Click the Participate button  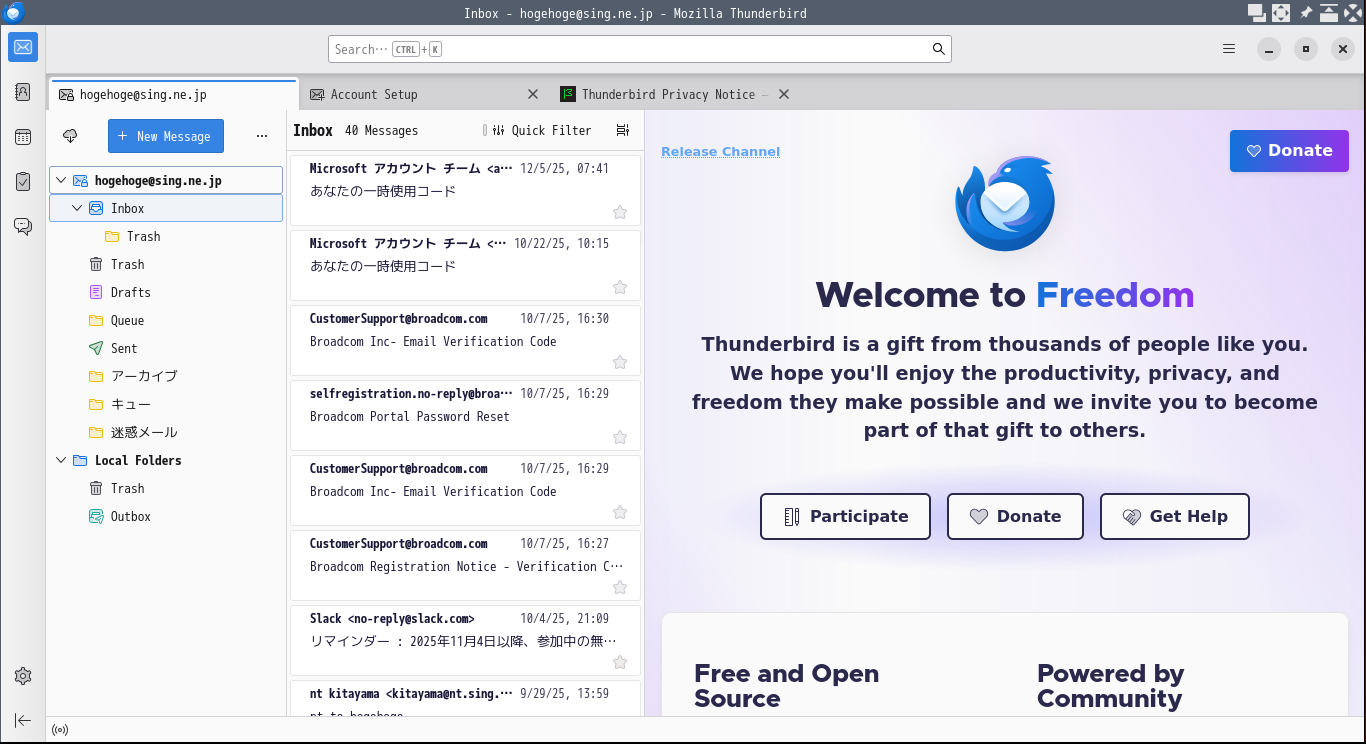(845, 516)
